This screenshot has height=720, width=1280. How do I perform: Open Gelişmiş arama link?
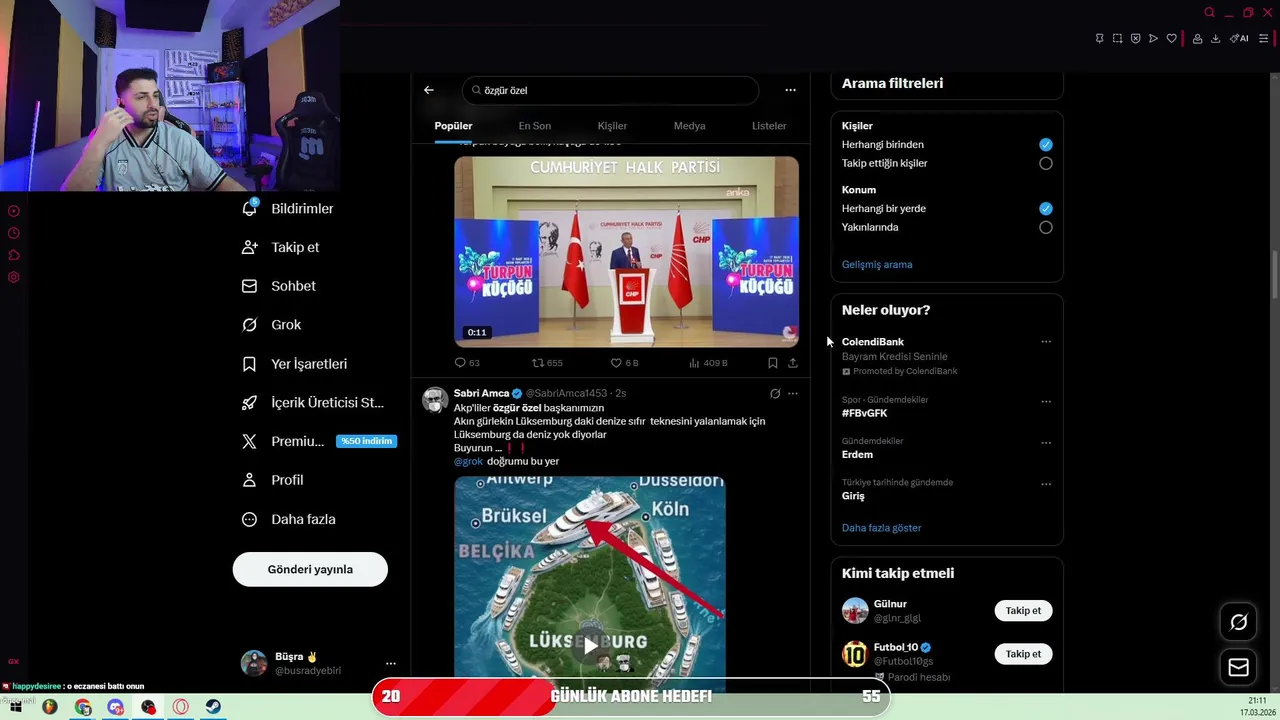click(877, 265)
